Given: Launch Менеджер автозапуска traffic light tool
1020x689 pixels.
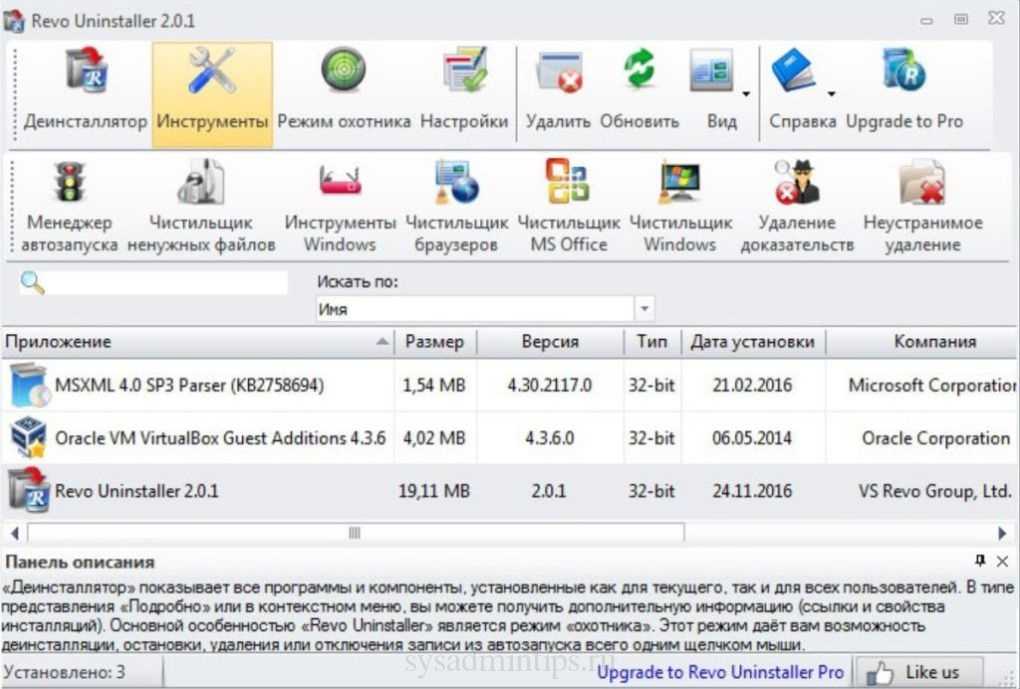Looking at the screenshot, I should click(70, 206).
